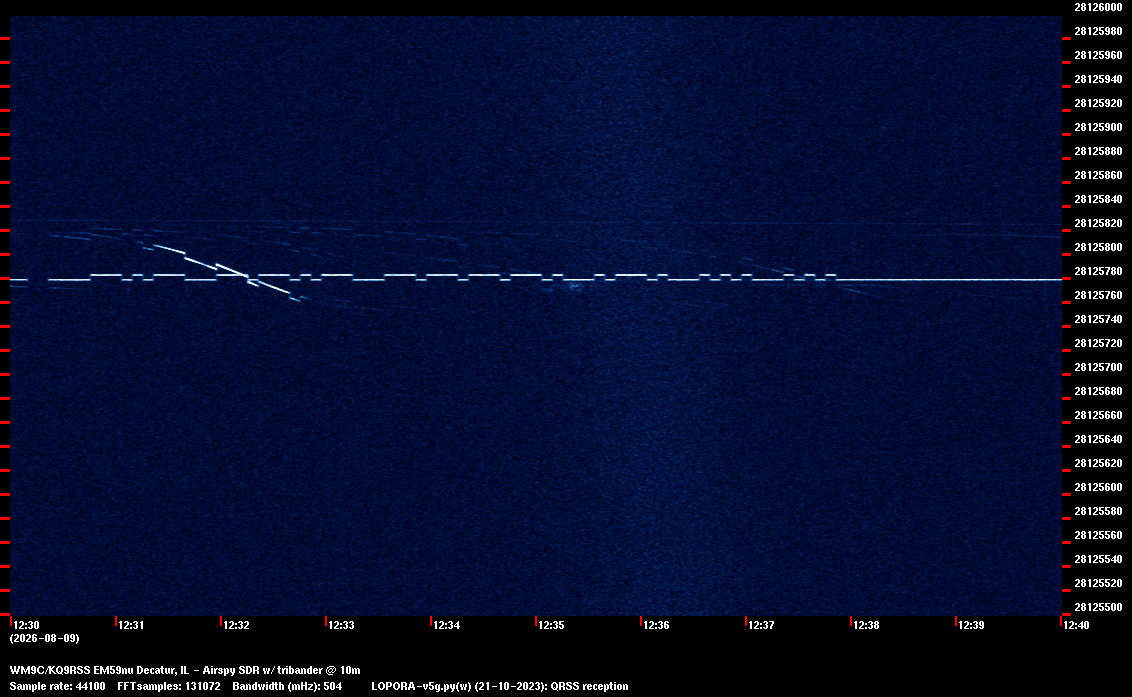
Task: Click the LOPORA-v5g.py QRSS reception text
Action: [x=500, y=686]
